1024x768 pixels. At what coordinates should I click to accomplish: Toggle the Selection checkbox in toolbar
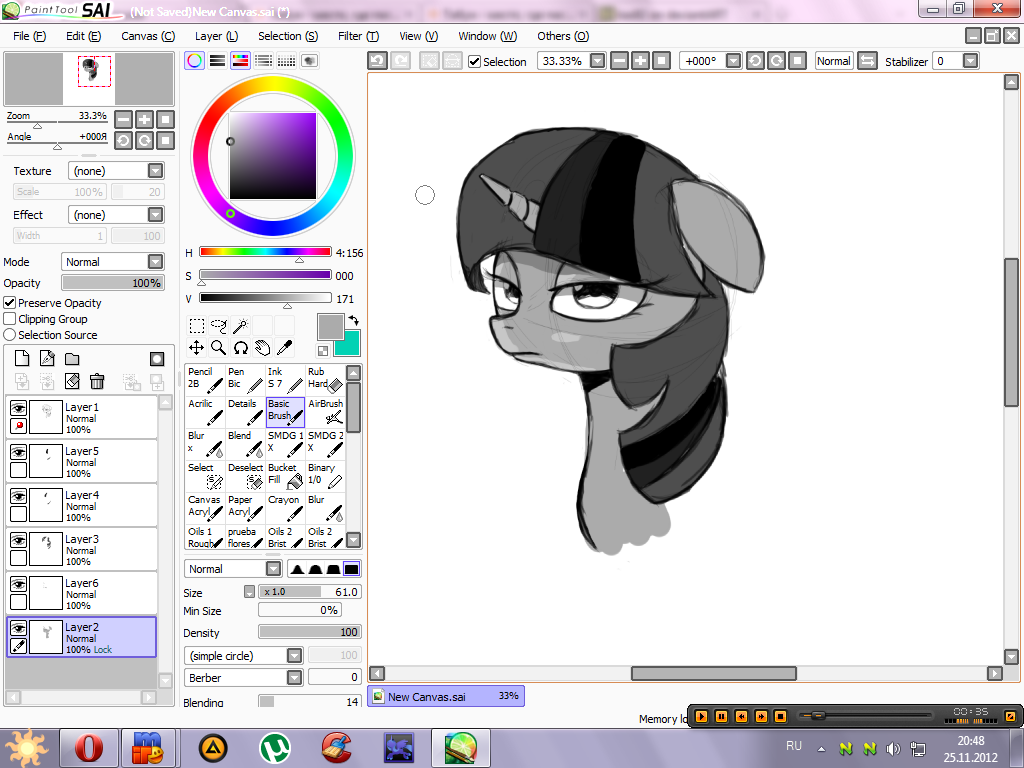[x=475, y=62]
